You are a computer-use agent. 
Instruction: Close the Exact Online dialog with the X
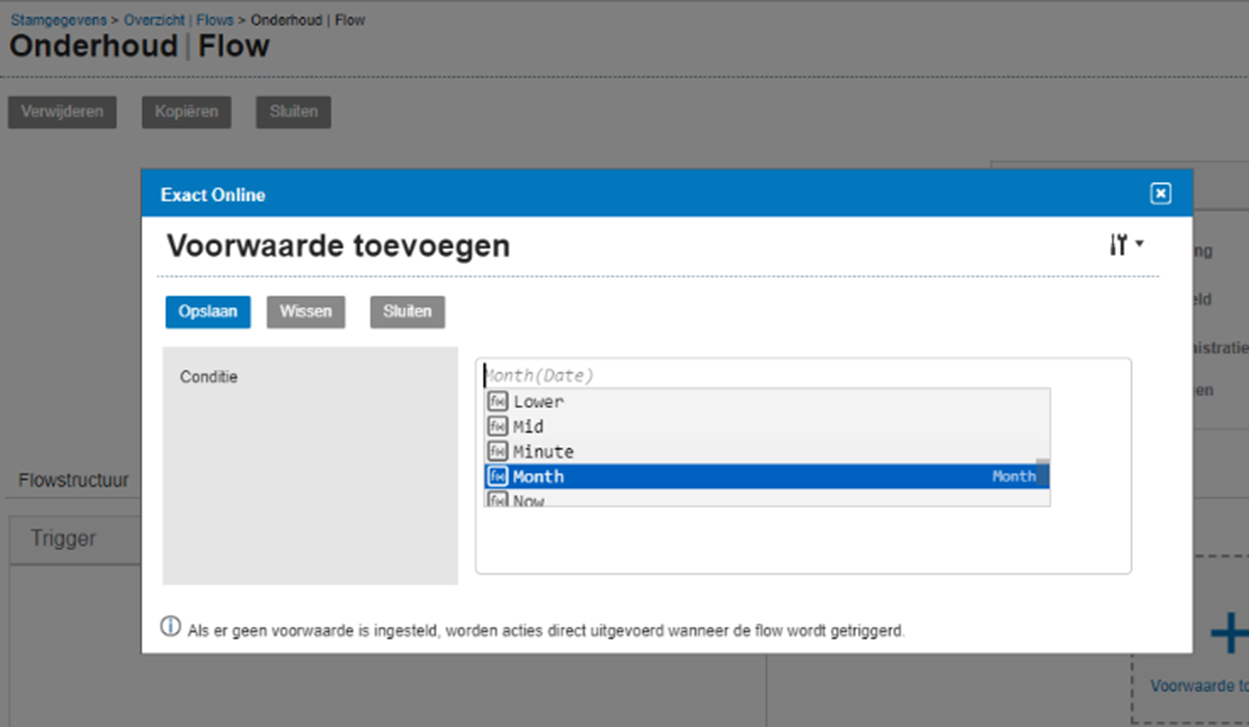1160,194
